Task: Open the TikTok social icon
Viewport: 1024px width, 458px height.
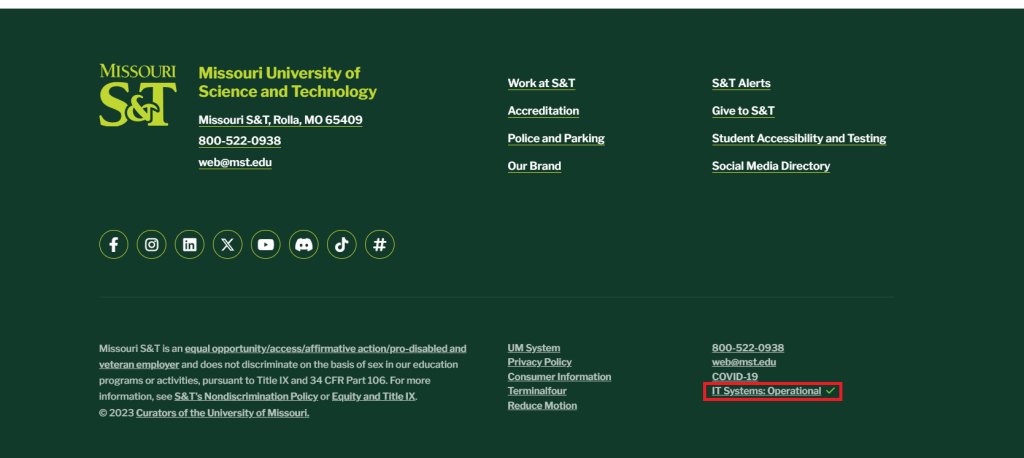Action: point(342,244)
